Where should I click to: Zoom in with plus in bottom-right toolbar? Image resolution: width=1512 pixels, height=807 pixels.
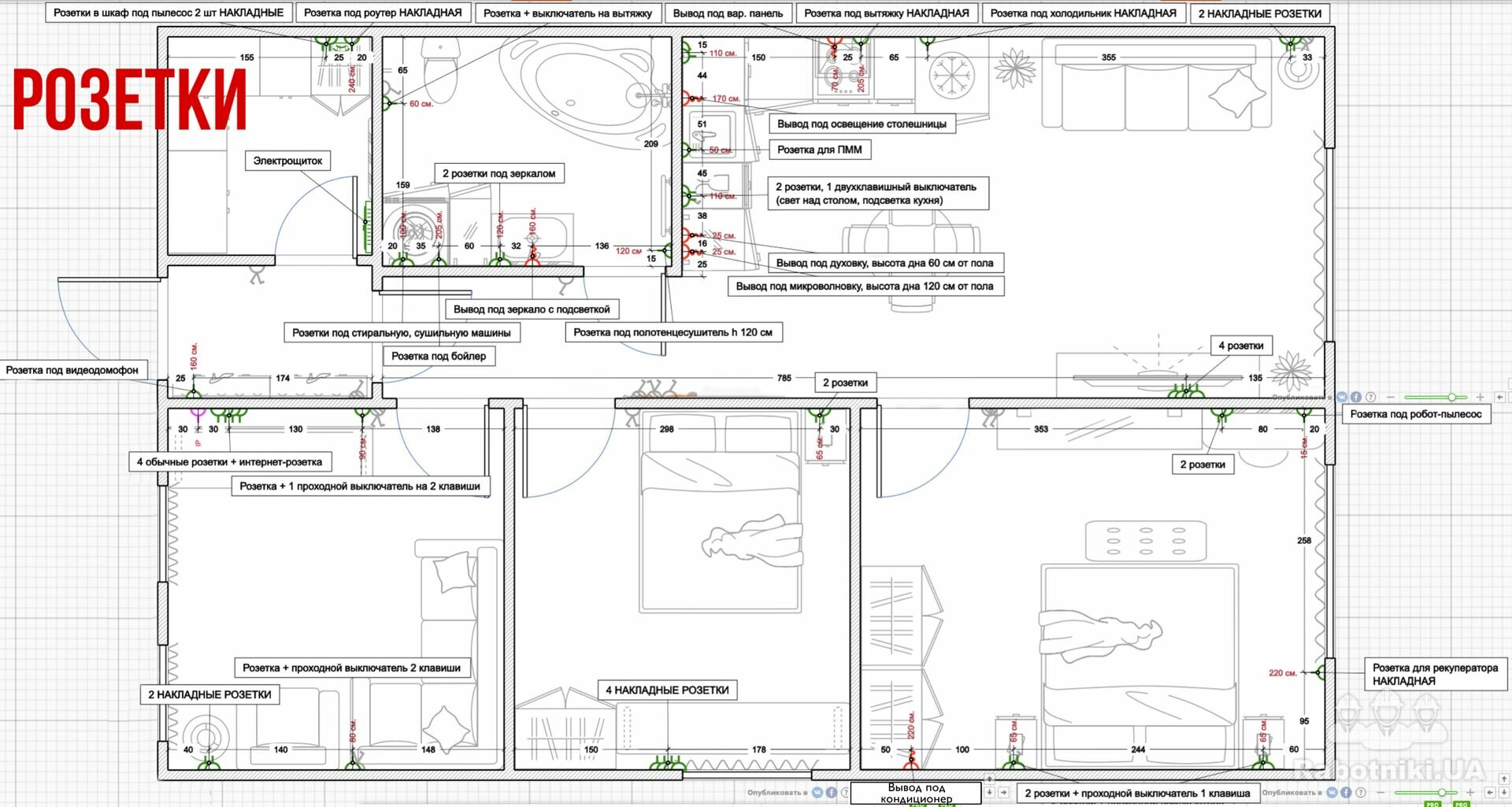[1470, 792]
